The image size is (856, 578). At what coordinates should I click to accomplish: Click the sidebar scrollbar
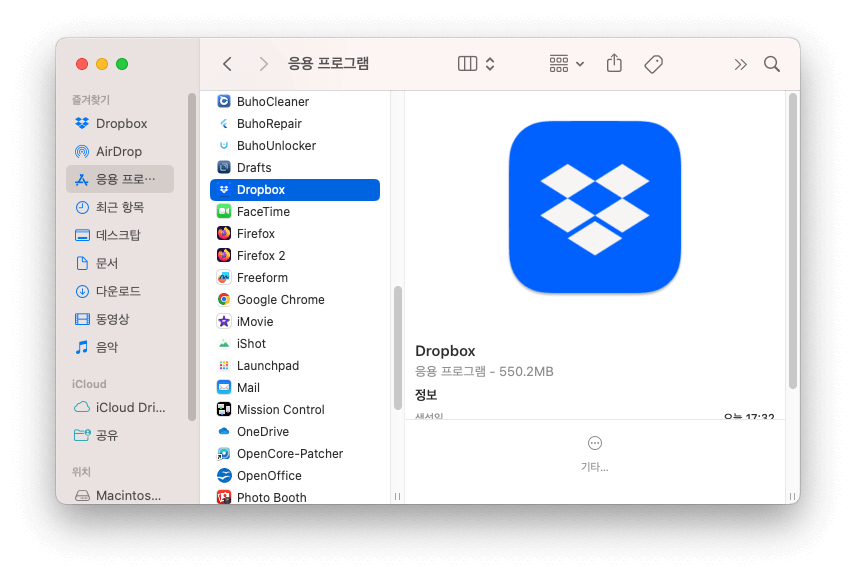click(192, 257)
